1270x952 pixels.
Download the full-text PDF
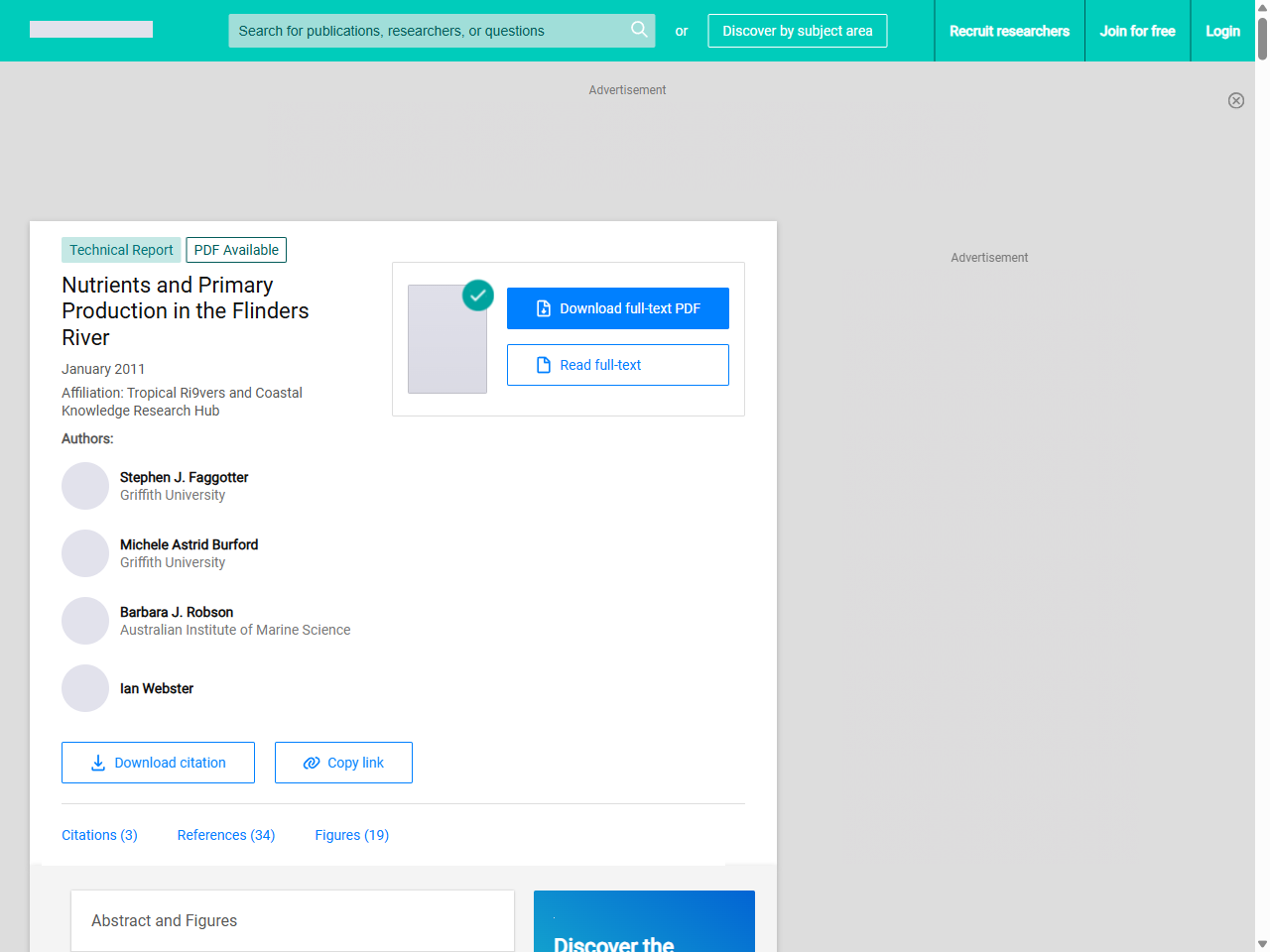617,308
